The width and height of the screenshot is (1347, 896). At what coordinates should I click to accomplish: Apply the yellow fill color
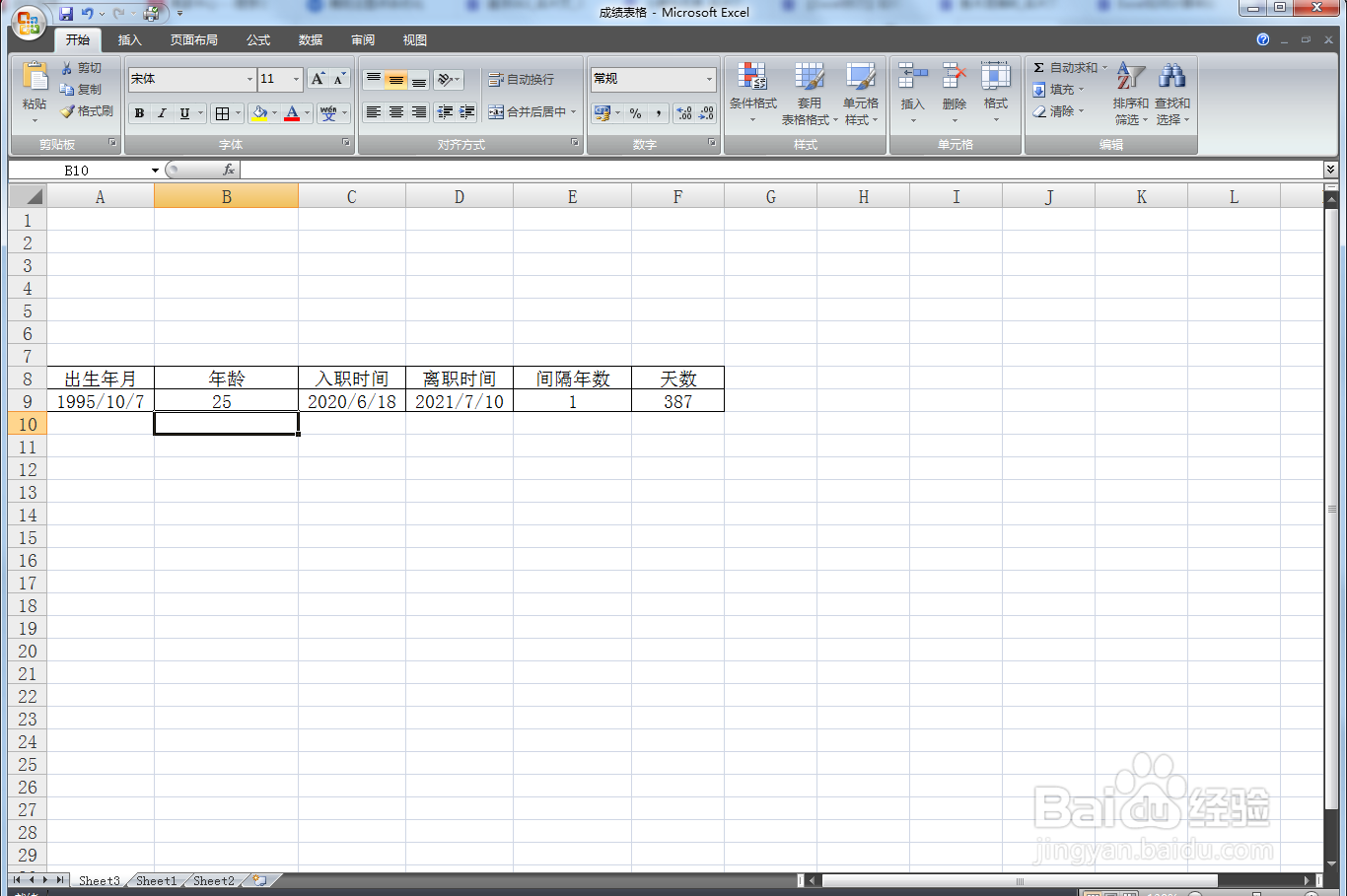259,113
